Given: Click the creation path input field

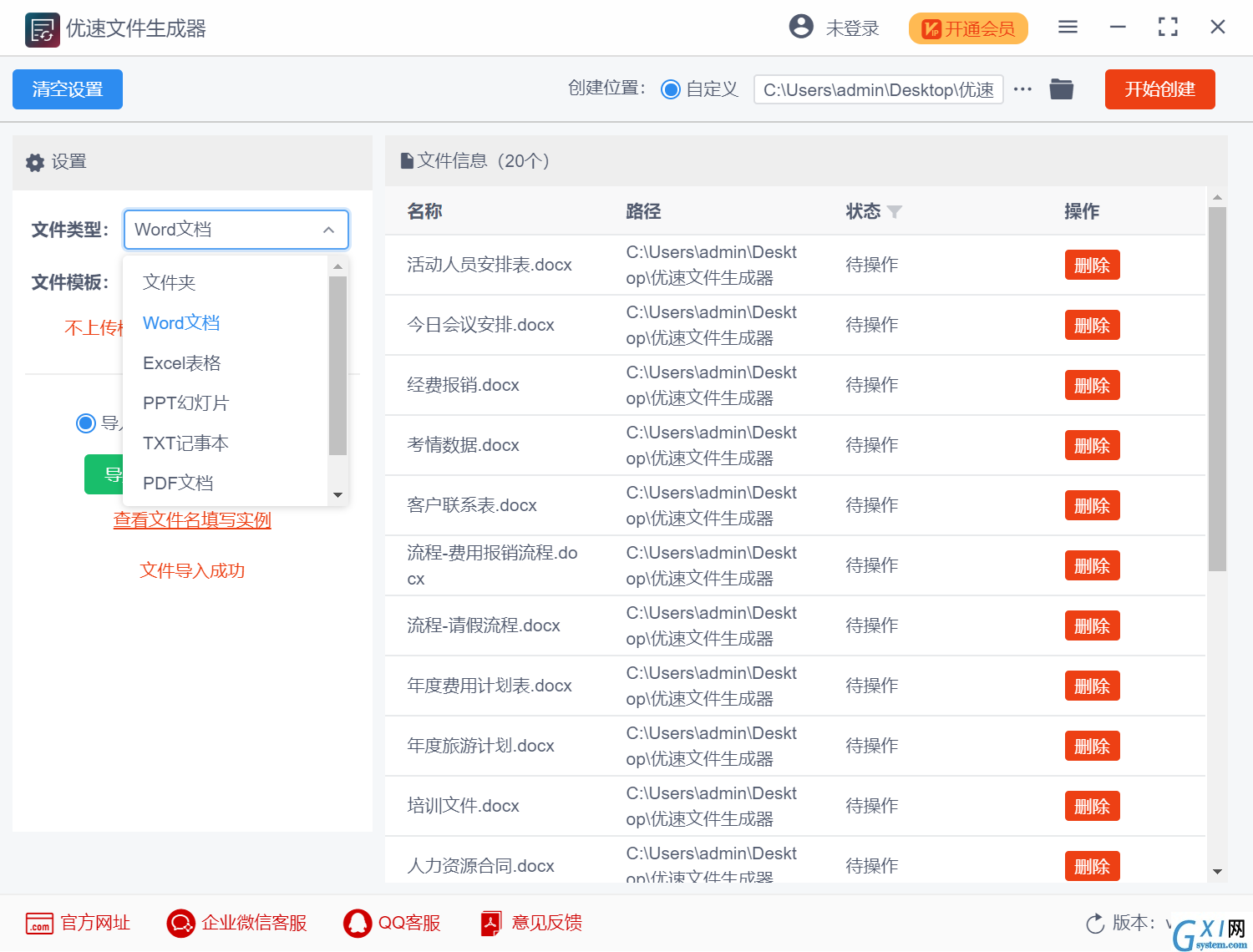Looking at the screenshot, I should coord(879,89).
